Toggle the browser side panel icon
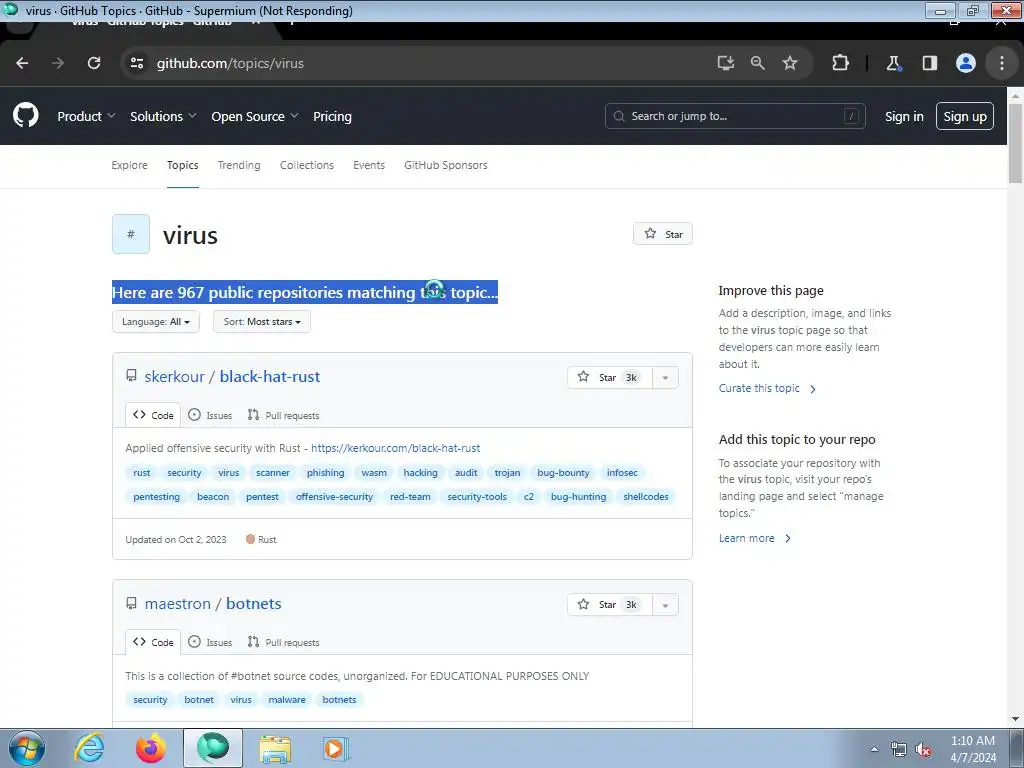Screen dimensions: 1024x768 point(929,63)
